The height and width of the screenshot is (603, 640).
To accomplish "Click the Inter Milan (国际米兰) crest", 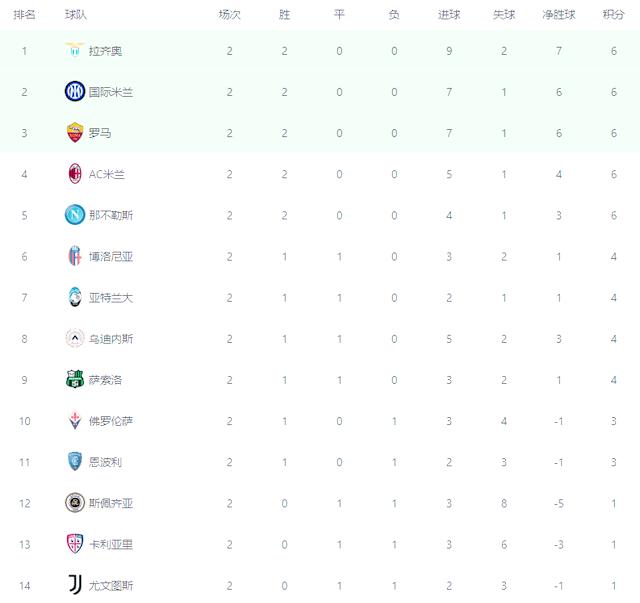I will (74, 92).
